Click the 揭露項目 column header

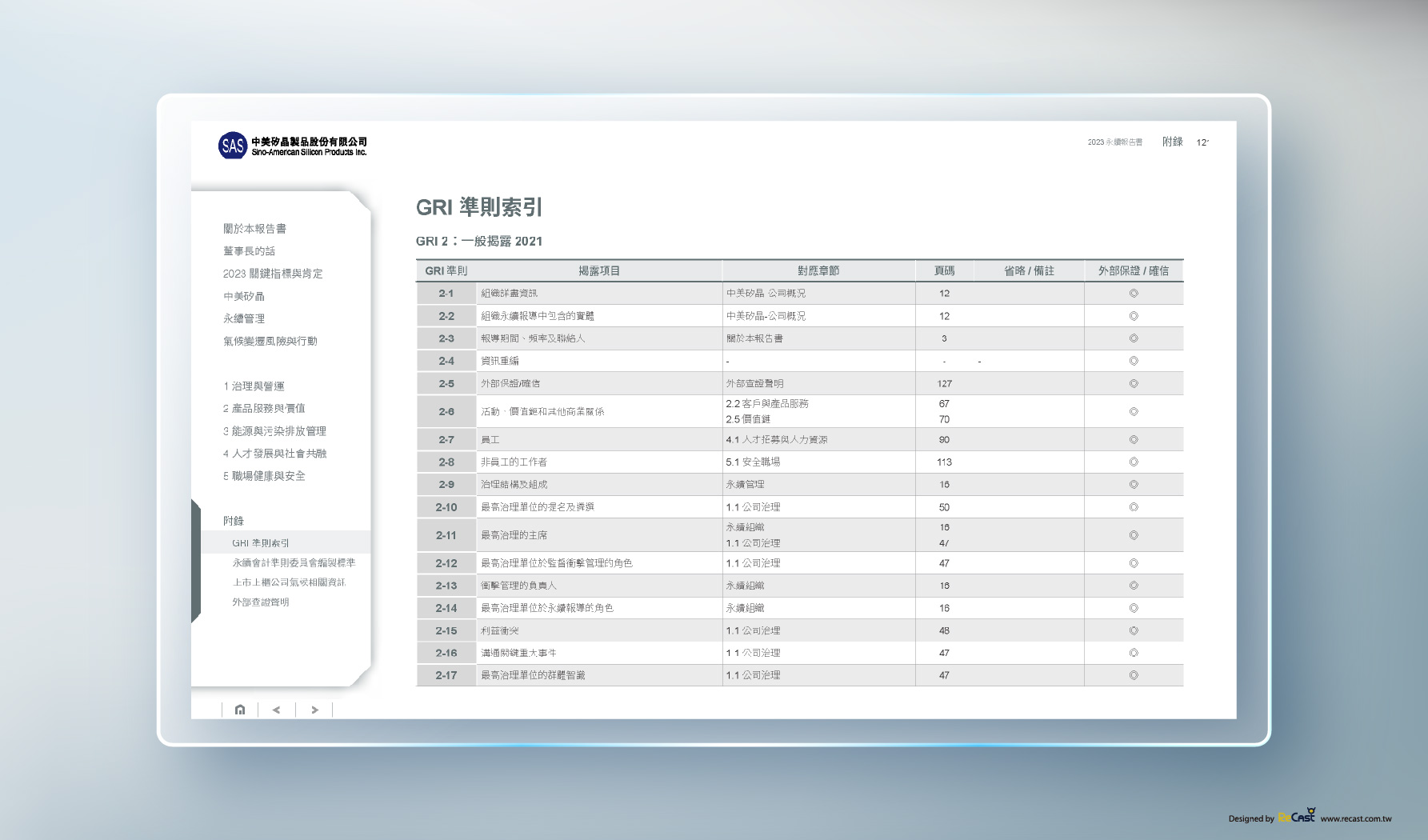599,271
